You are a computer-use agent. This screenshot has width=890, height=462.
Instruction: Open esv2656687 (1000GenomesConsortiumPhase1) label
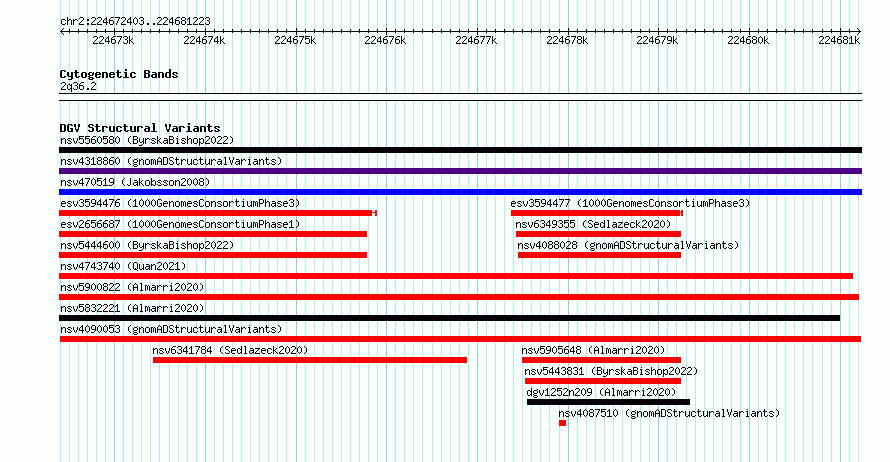(180, 224)
